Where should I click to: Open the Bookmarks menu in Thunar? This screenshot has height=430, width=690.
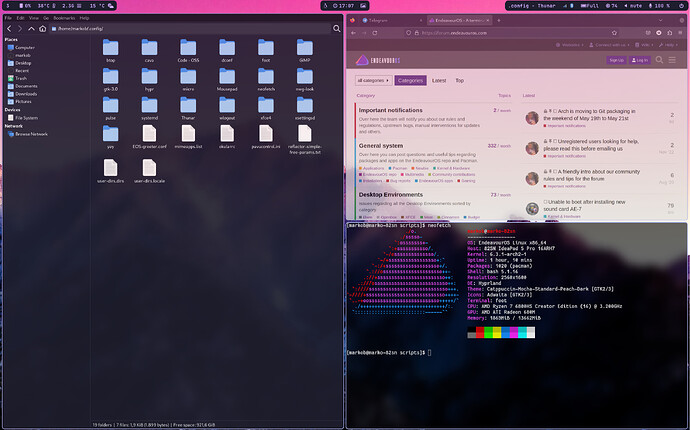(64, 18)
